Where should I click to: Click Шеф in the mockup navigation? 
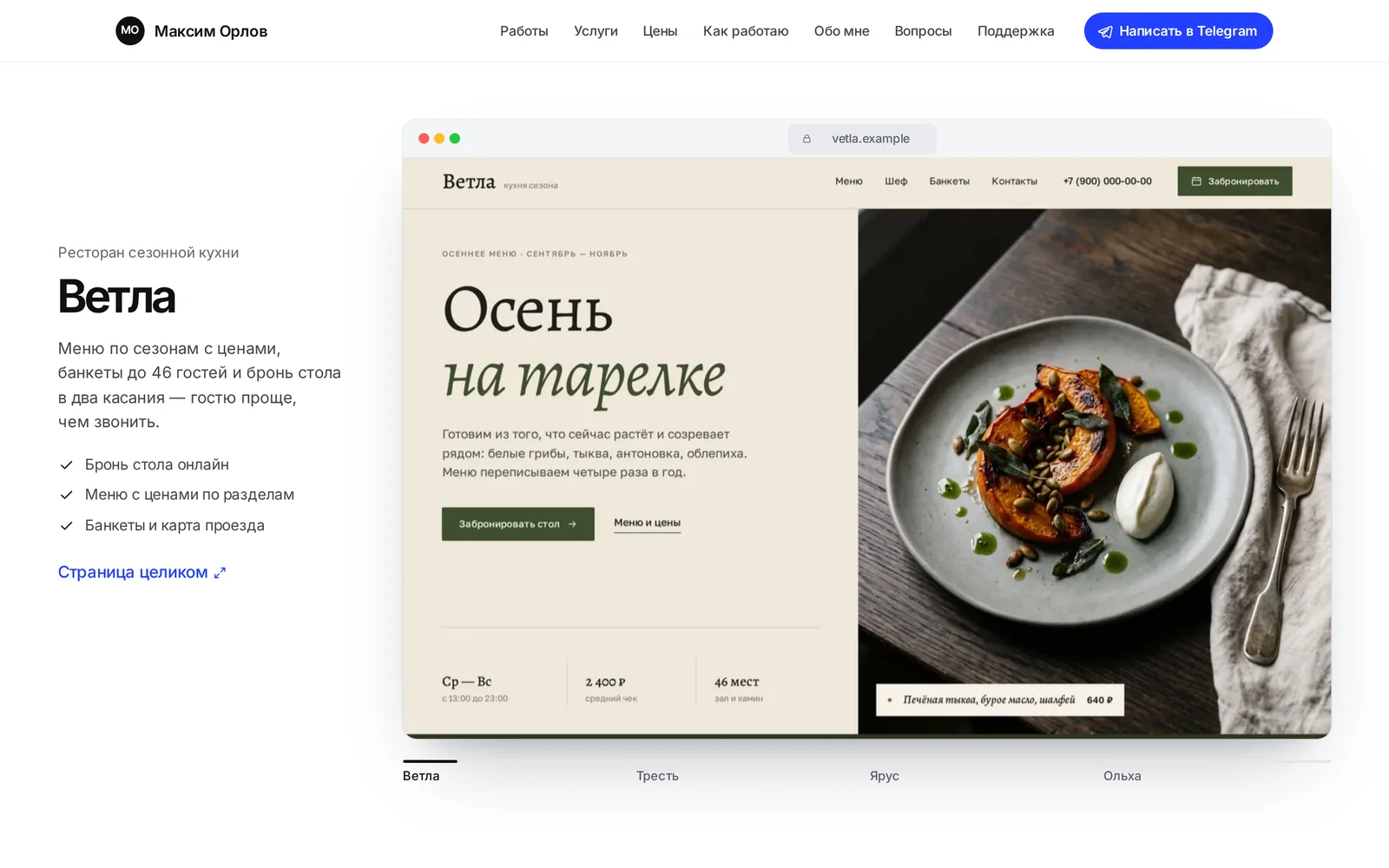click(x=896, y=181)
